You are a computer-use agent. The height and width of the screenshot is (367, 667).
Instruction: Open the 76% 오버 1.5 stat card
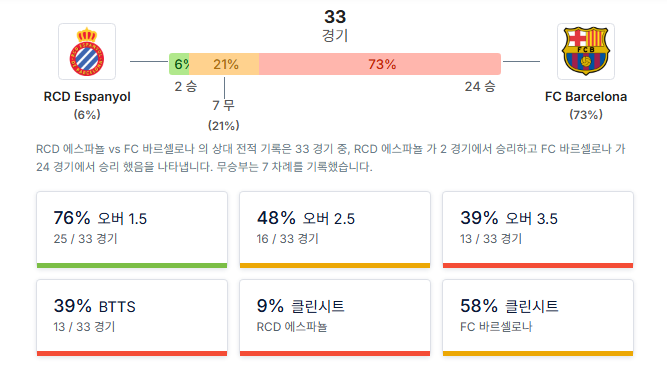click(x=132, y=230)
